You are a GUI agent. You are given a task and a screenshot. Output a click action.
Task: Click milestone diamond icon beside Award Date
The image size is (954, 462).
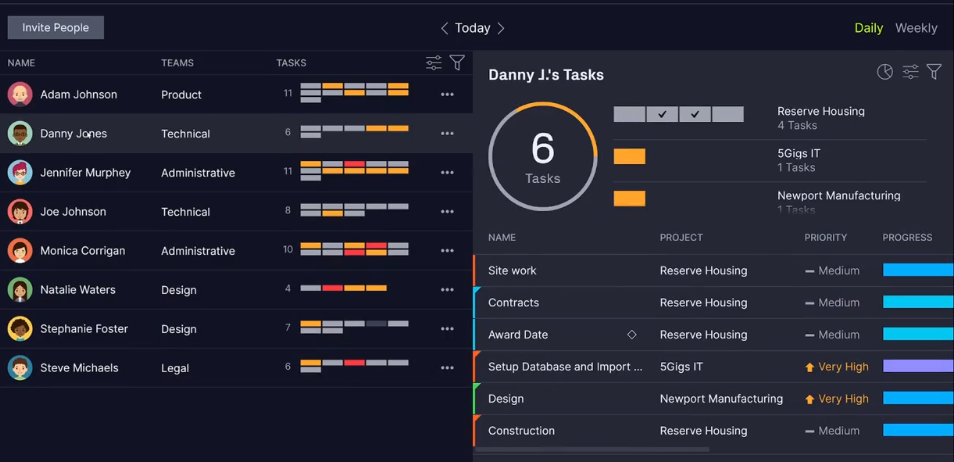coord(631,335)
